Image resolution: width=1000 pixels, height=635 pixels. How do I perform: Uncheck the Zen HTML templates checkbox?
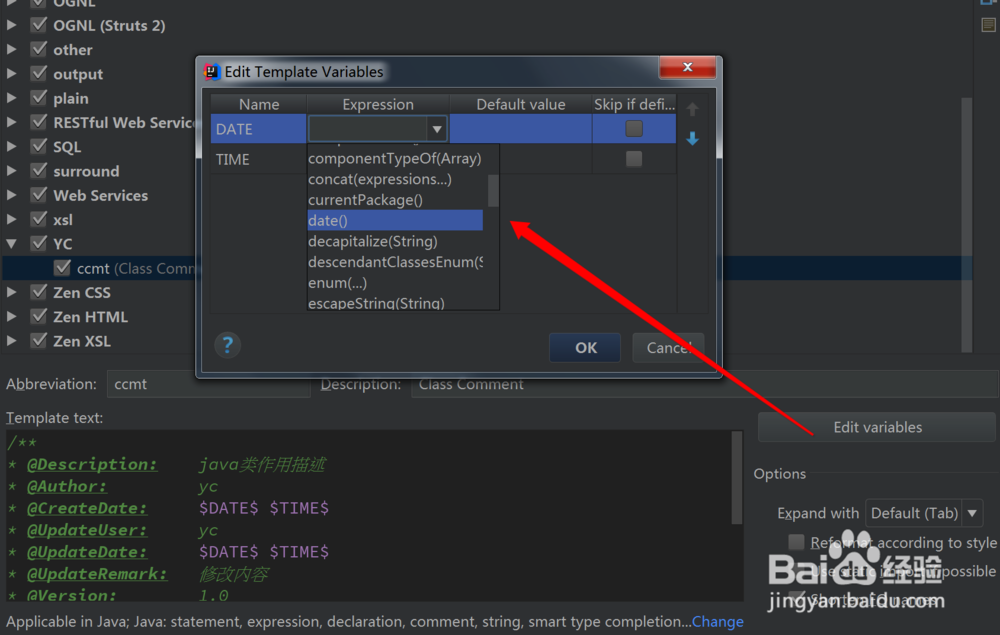[x=38, y=316]
